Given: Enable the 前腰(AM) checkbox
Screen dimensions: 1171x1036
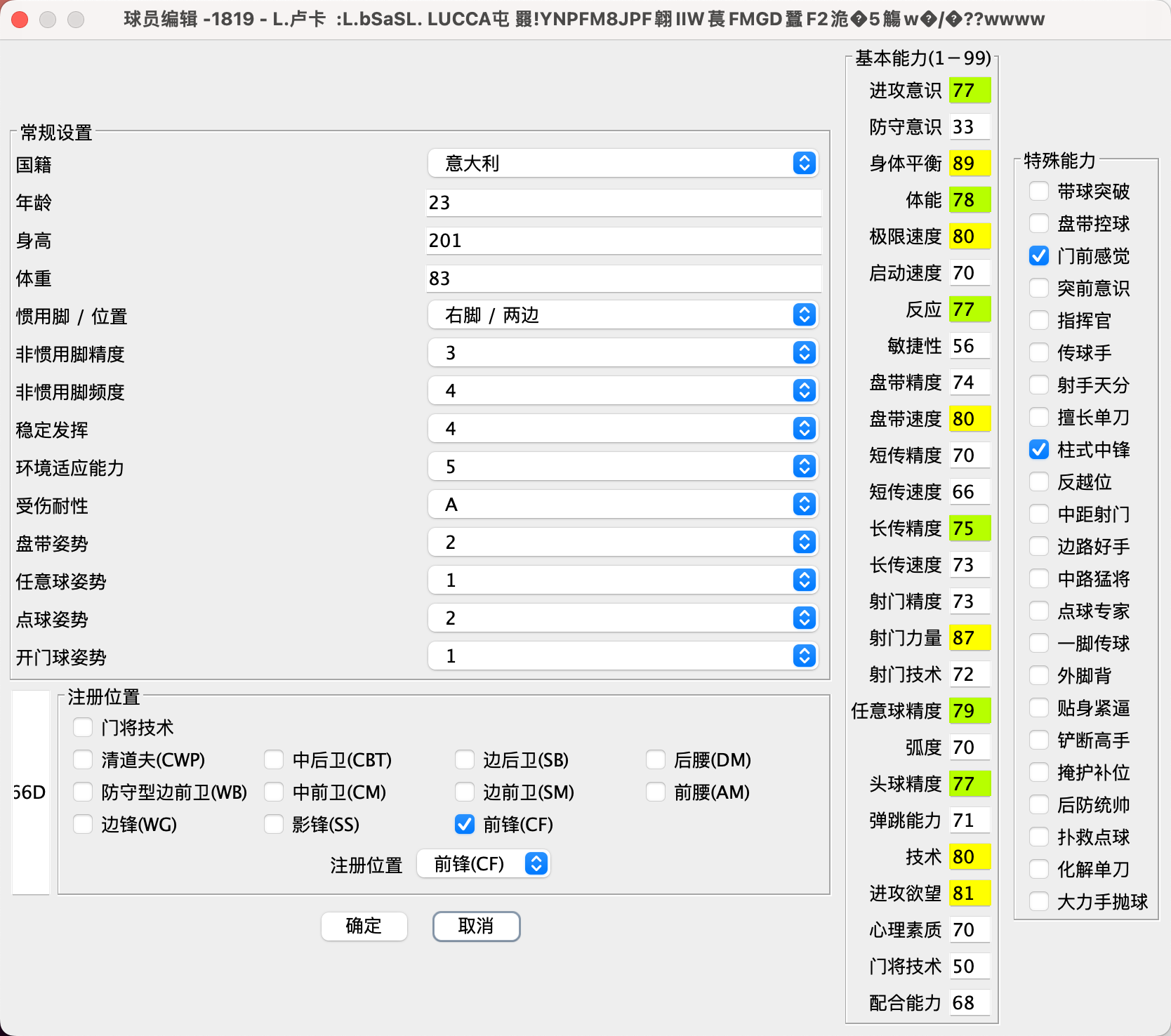Looking at the screenshot, I should click(656, 792).
